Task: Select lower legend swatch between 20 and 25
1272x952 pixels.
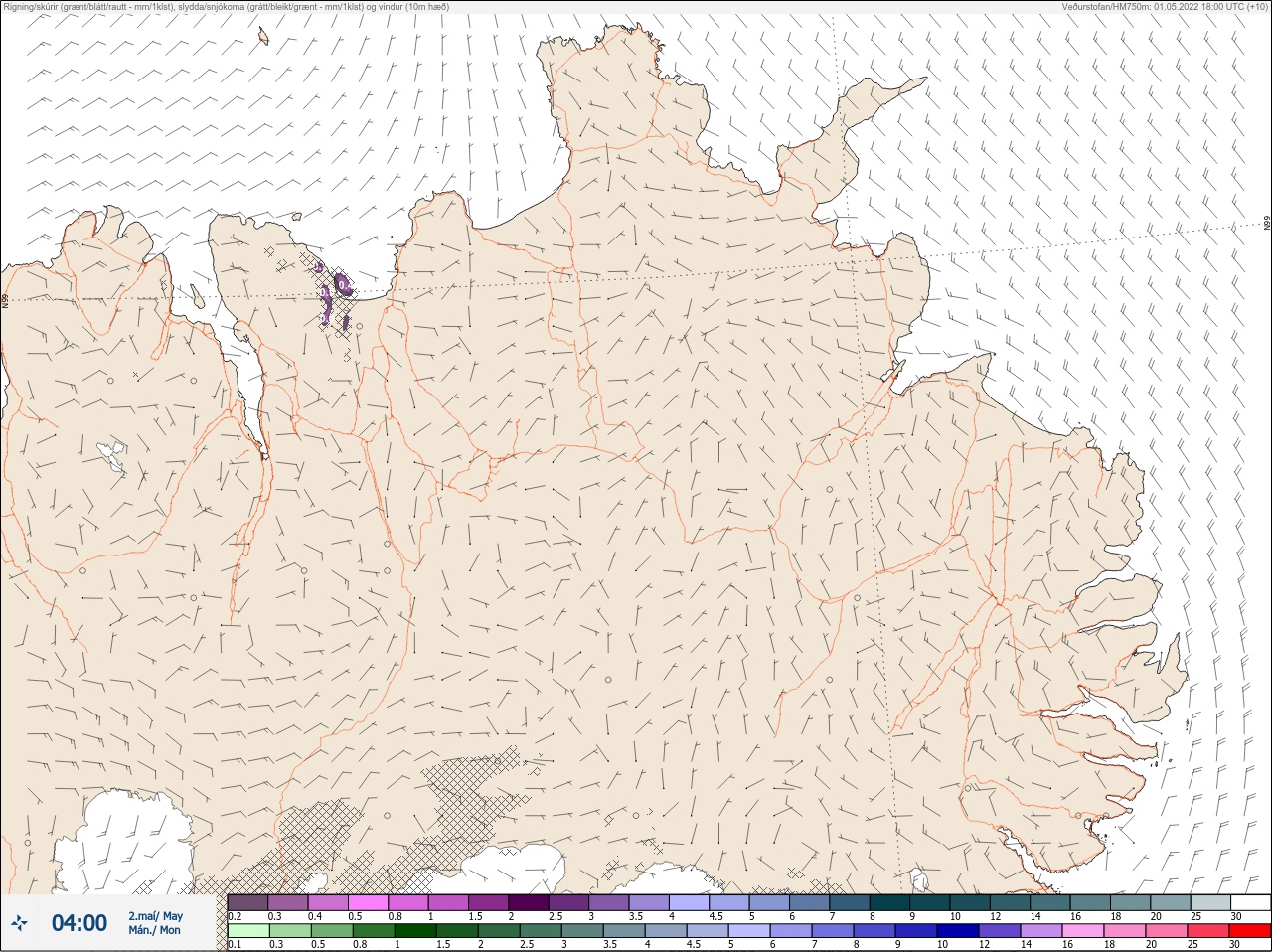Action: click(x=1167, y=931)
